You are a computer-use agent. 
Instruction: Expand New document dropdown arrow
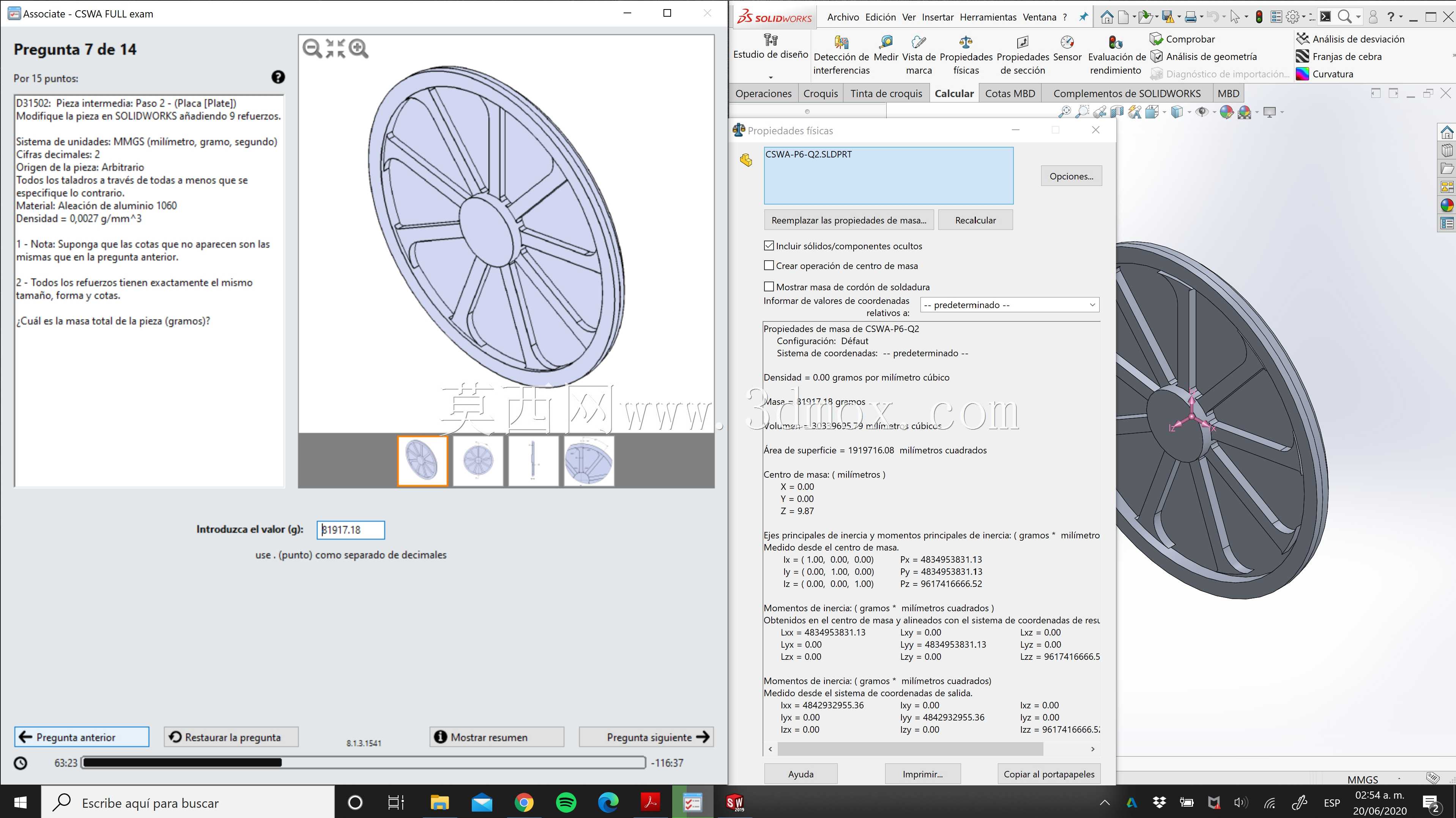pyautogui.click(x=1134, y=17)
